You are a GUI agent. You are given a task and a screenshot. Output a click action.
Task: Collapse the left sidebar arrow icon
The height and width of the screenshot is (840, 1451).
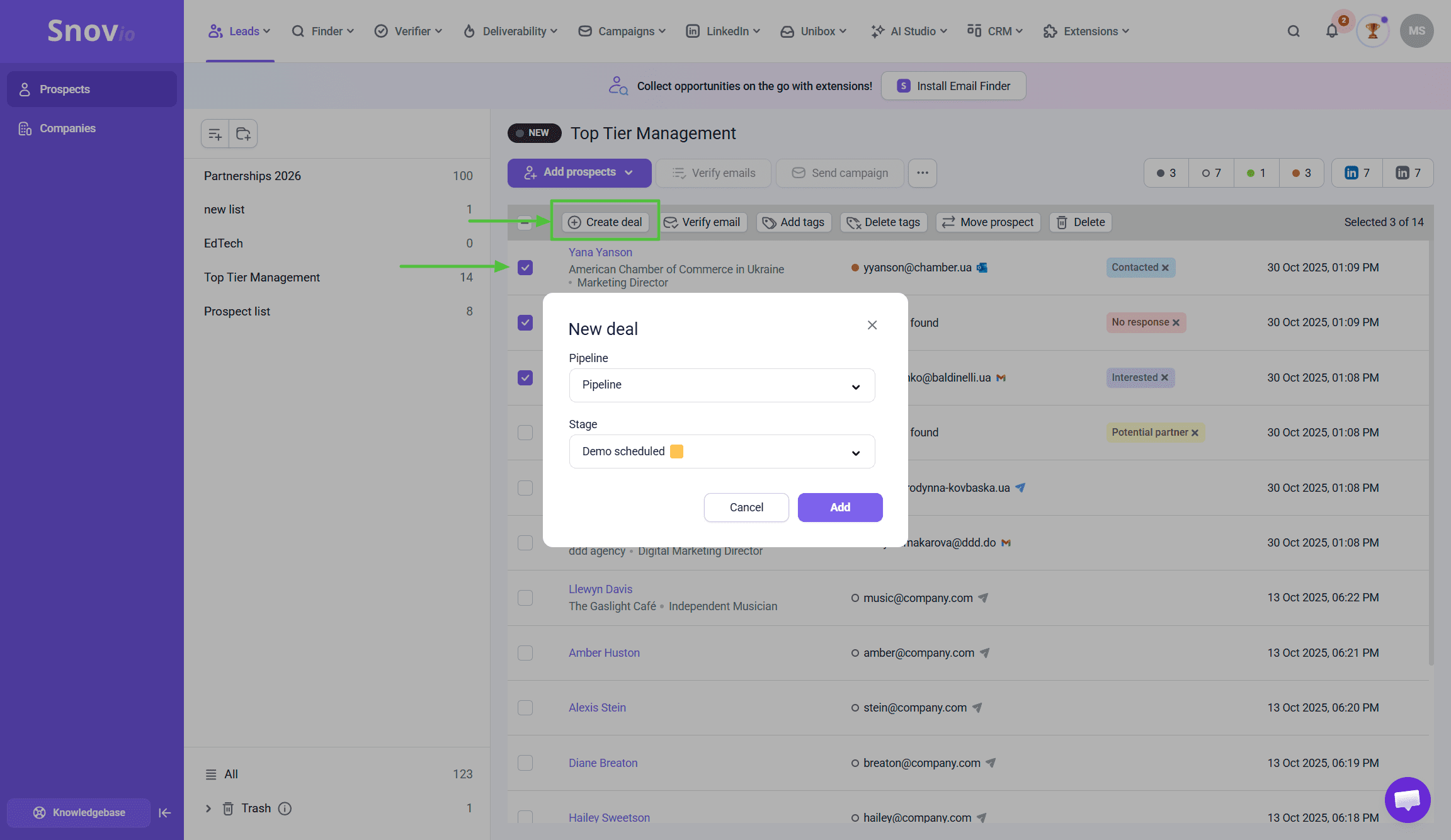pyautogui.click(x=165, y=813)
